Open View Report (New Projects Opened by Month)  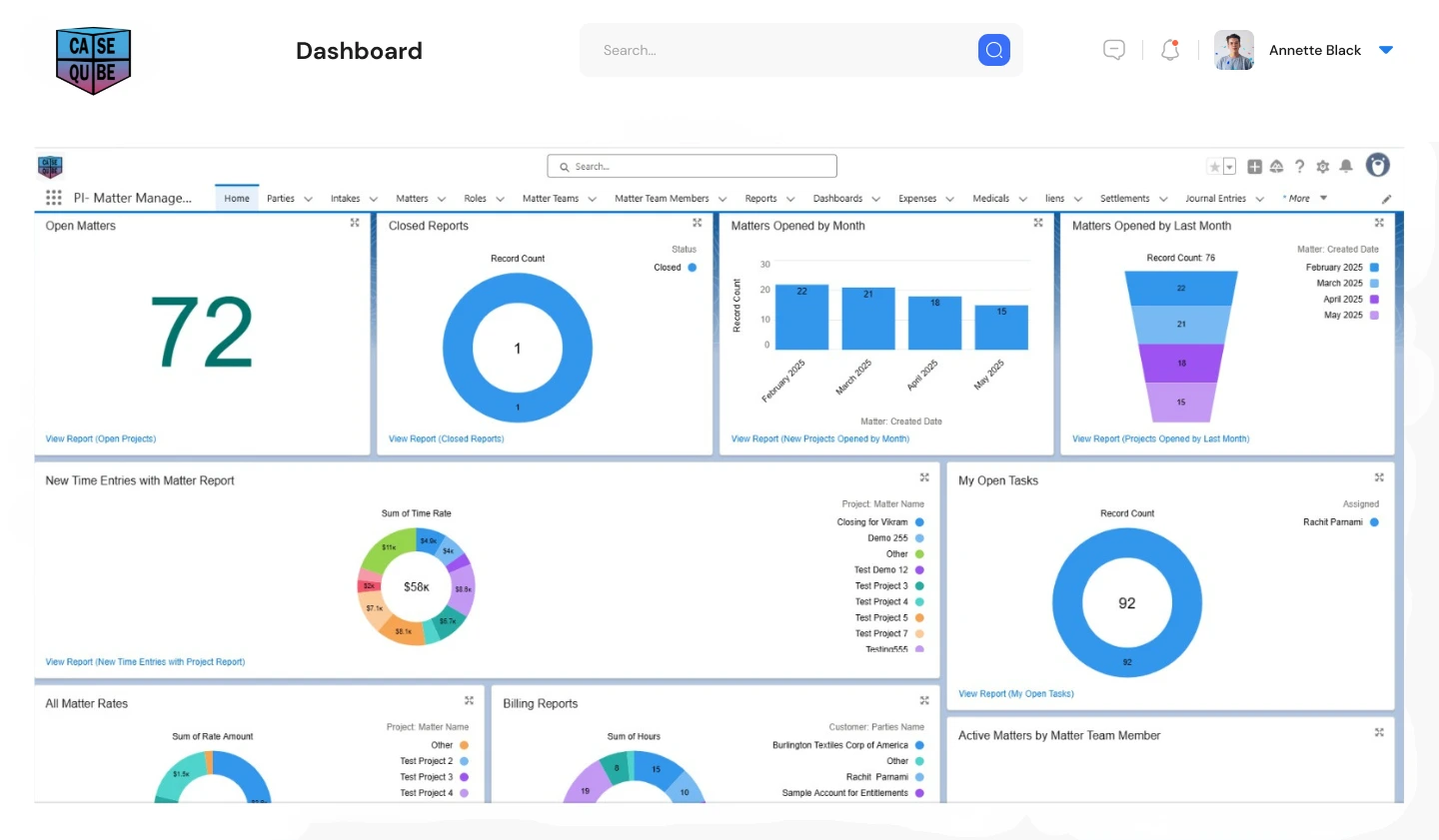pos(820,438)
